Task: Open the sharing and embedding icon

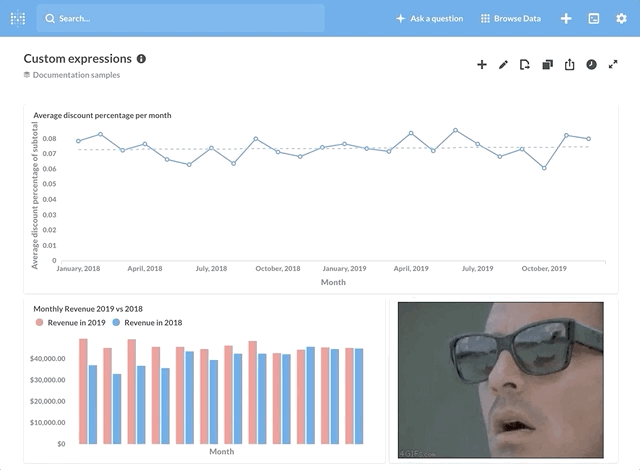Action: pos(569,65)
